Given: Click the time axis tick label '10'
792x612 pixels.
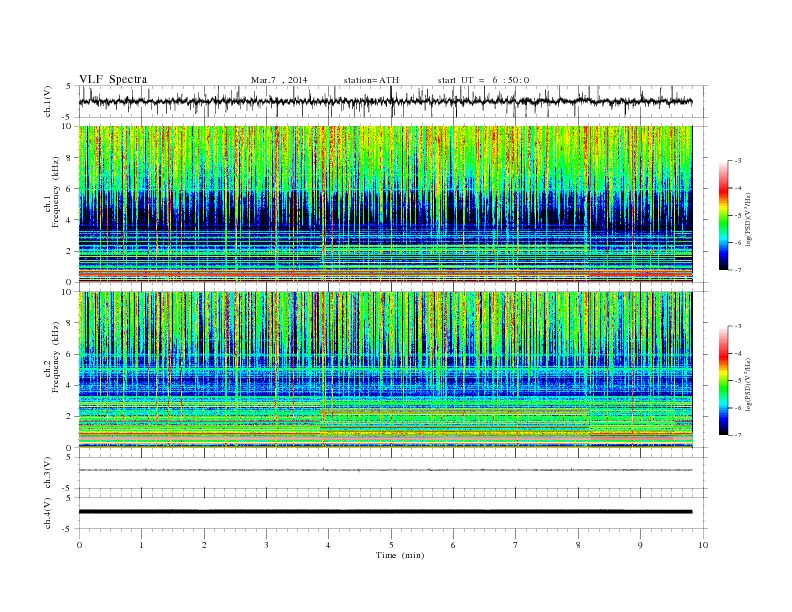Looking at the screenshot, I should coord(703,545).
